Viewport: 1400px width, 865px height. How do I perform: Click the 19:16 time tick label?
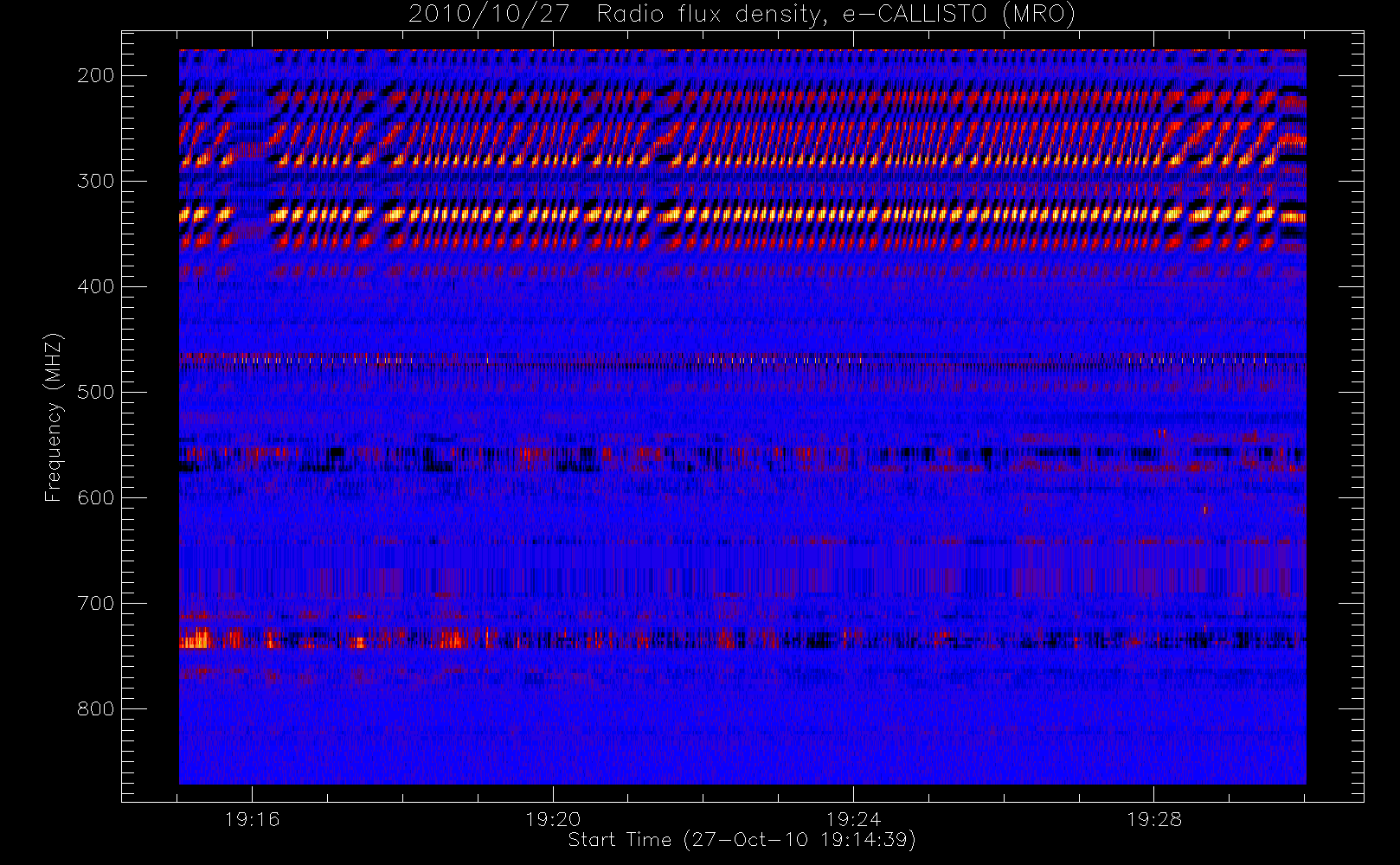click(252, 819)
